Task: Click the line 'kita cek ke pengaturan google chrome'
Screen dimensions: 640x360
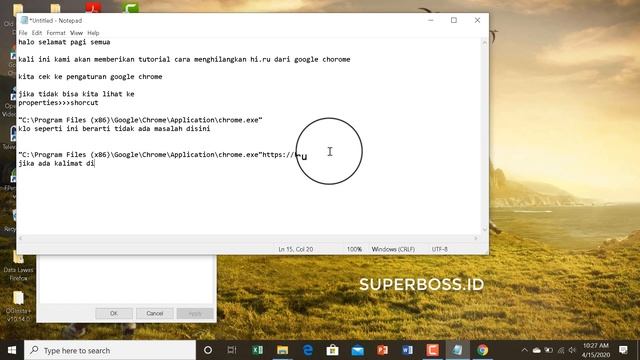Action: tap(90, 76)
